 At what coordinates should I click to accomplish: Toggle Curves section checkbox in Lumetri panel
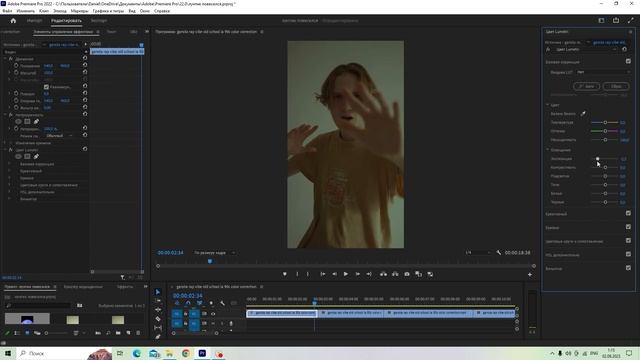point(628,227)
